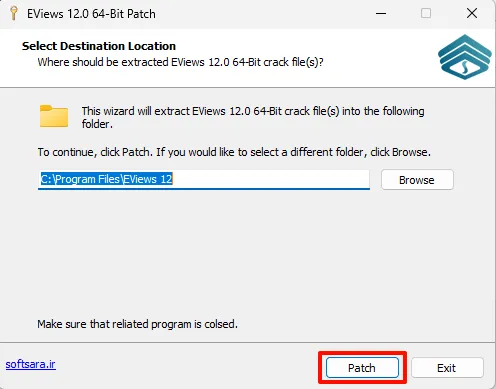Click the white S letter inside the logo

coord(465,68)
